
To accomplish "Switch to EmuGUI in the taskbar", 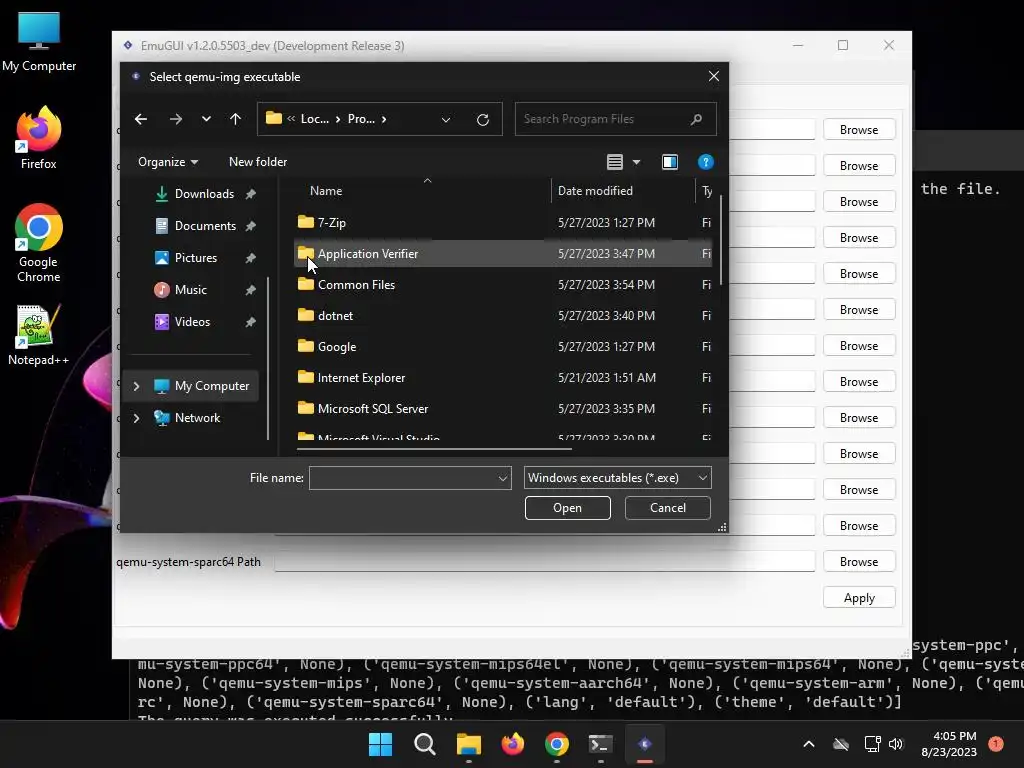I will click(x=645, y=744).
